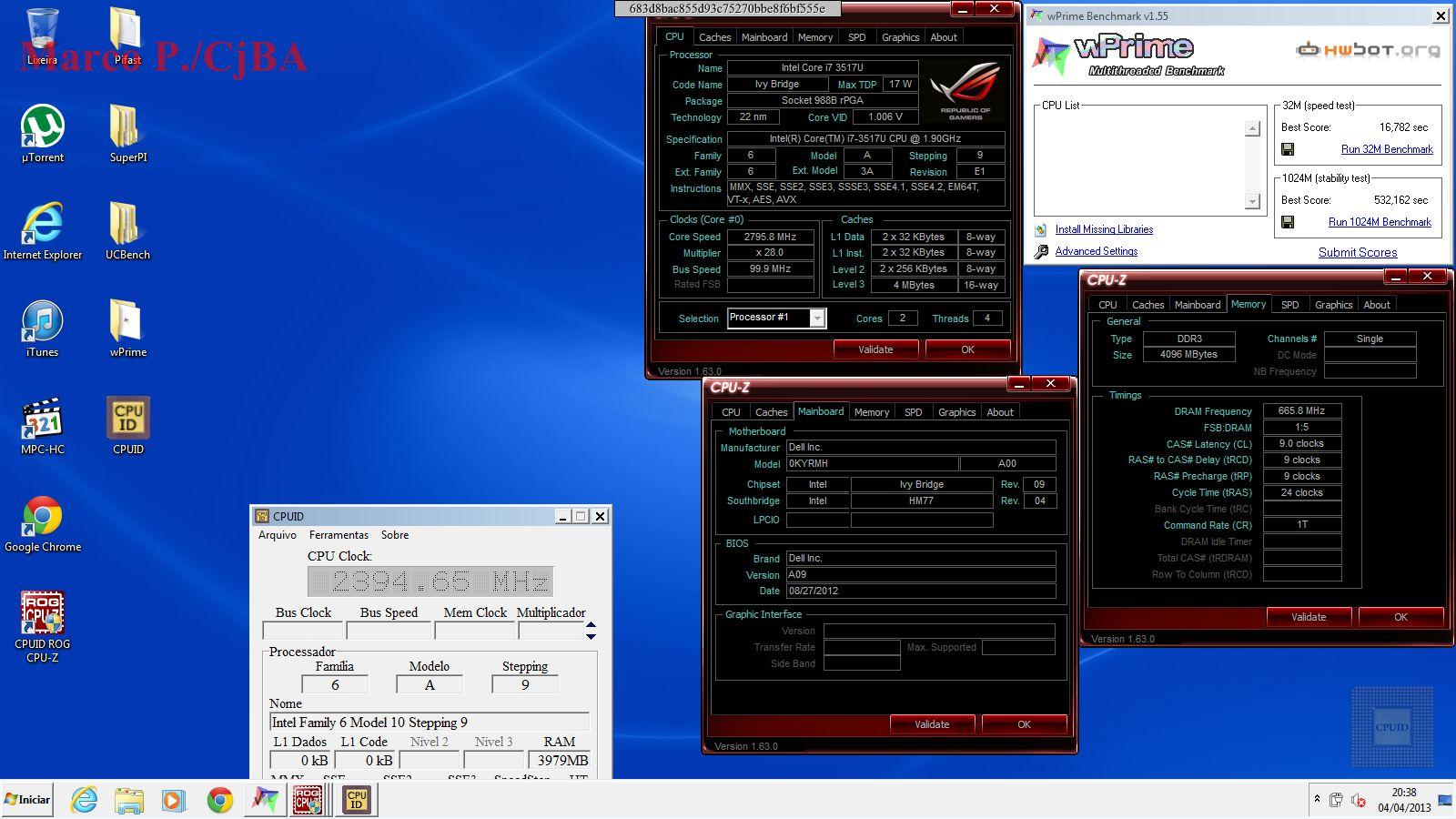Select Memory tab in CPU-Z Mainboard window
Screen dimensions: 1456x819
(x=871, y=412)
